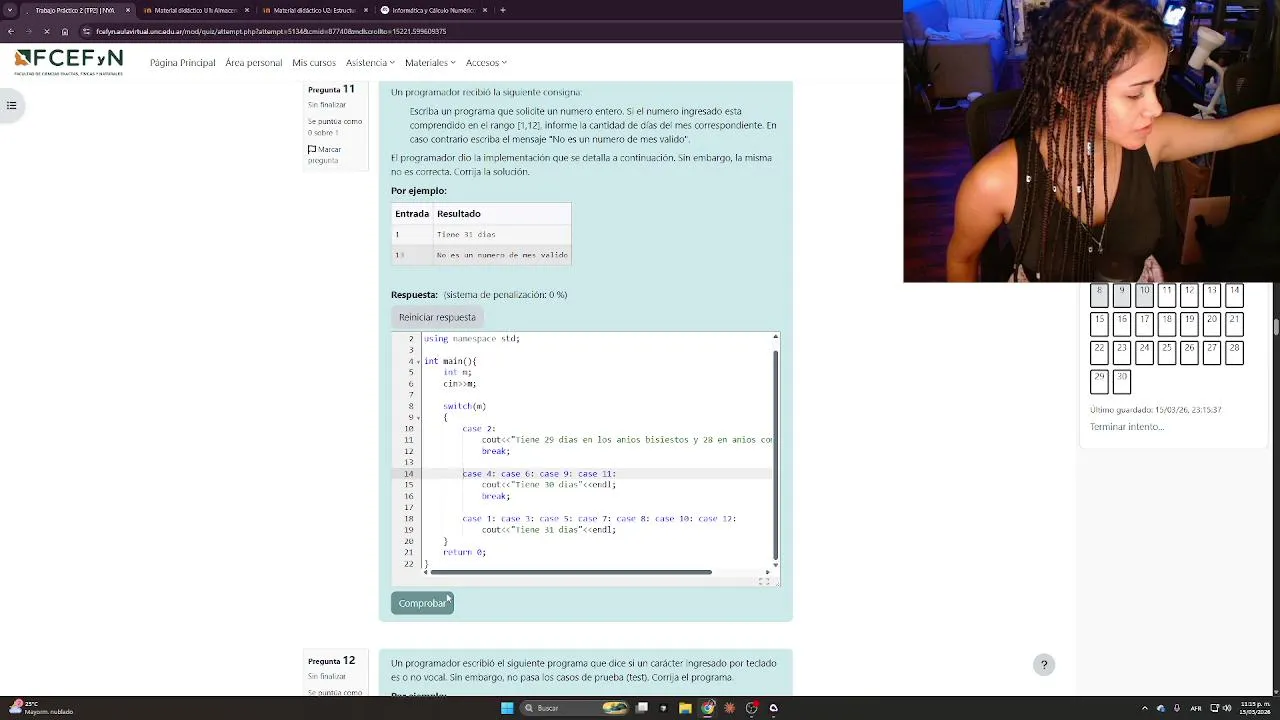The image size is (1280, 720).
Task: Click Terminar intento link
Action: tap(1127, 427)
